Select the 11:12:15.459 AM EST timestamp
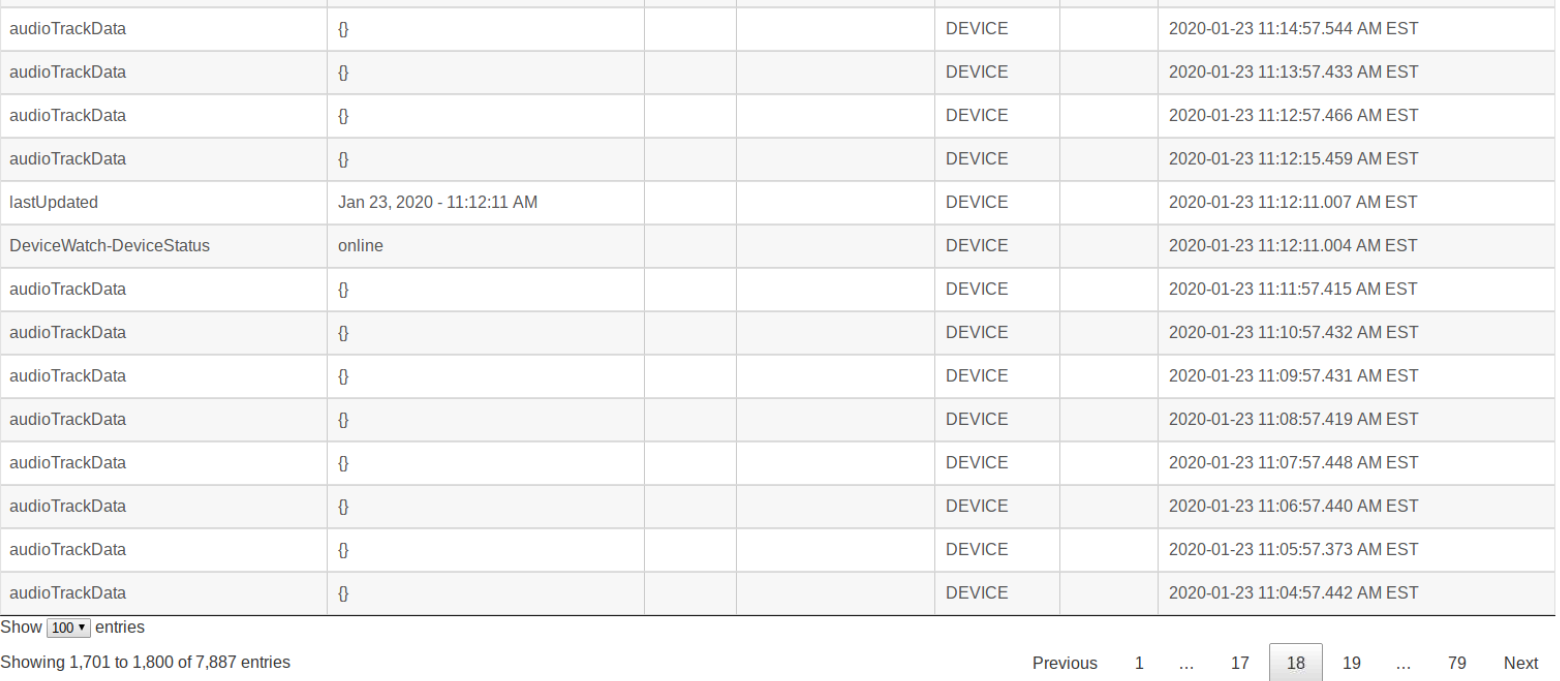This screenshot has height=681, width=1560. [x=1293, y=159]
